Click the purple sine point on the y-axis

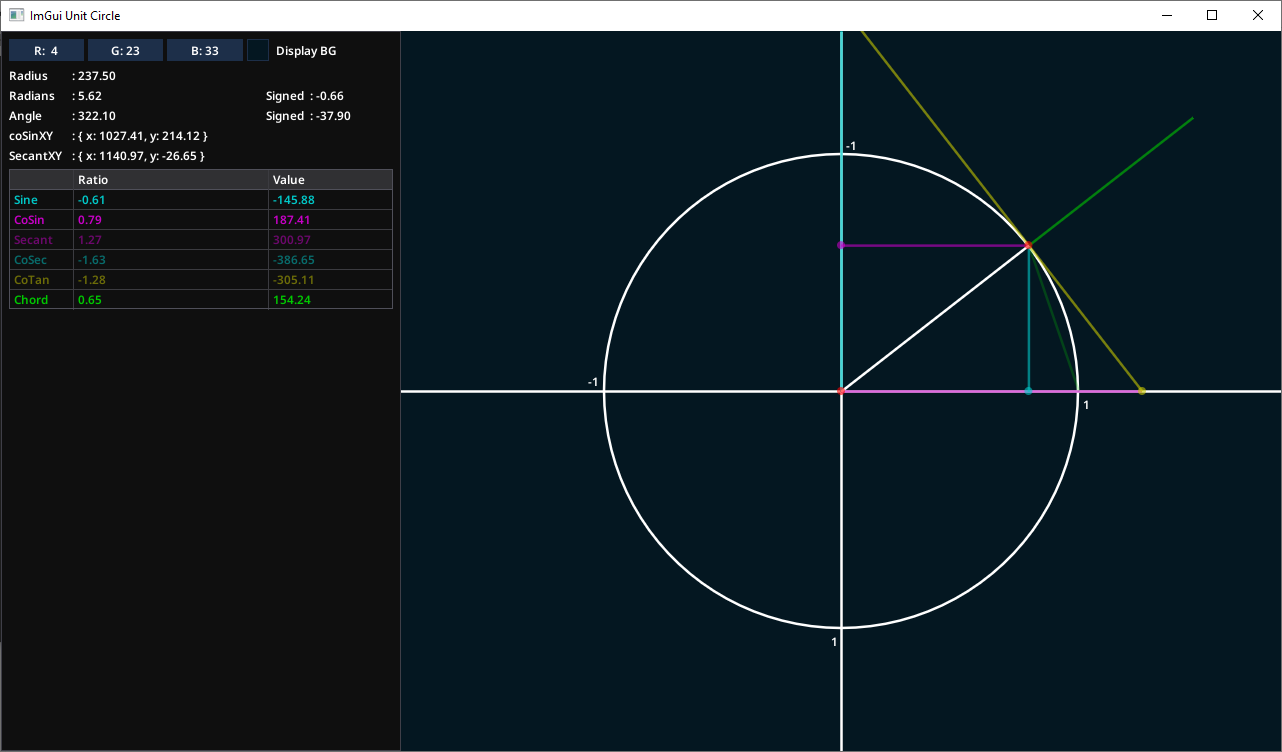coord(841,245)
